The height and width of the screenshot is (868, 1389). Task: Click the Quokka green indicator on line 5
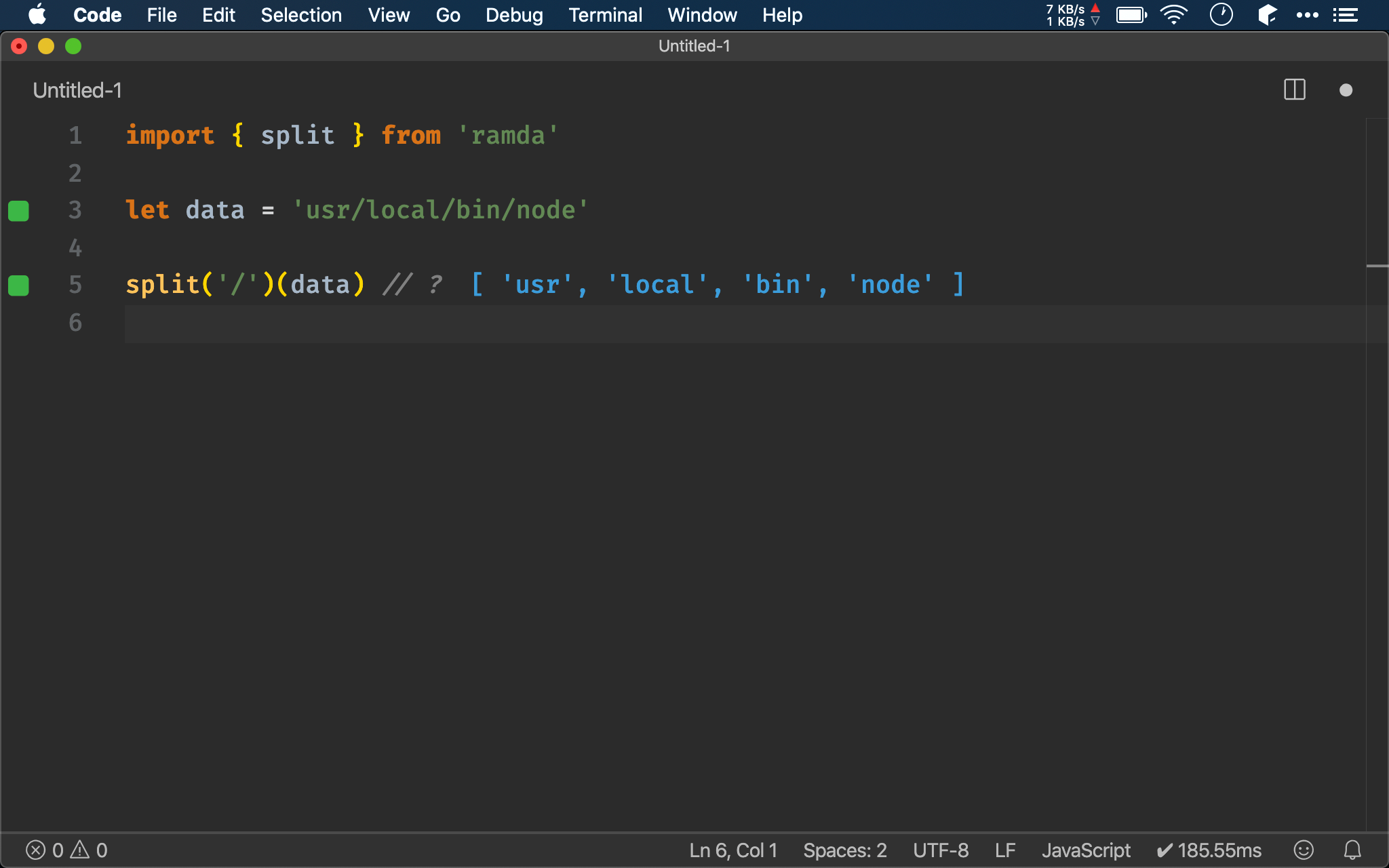pos(18,285)
